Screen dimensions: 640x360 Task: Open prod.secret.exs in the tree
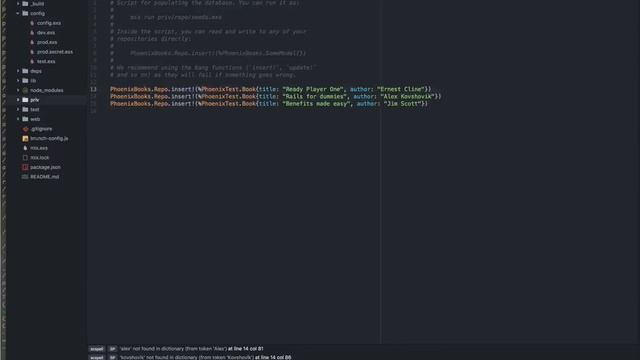point(55,52)
